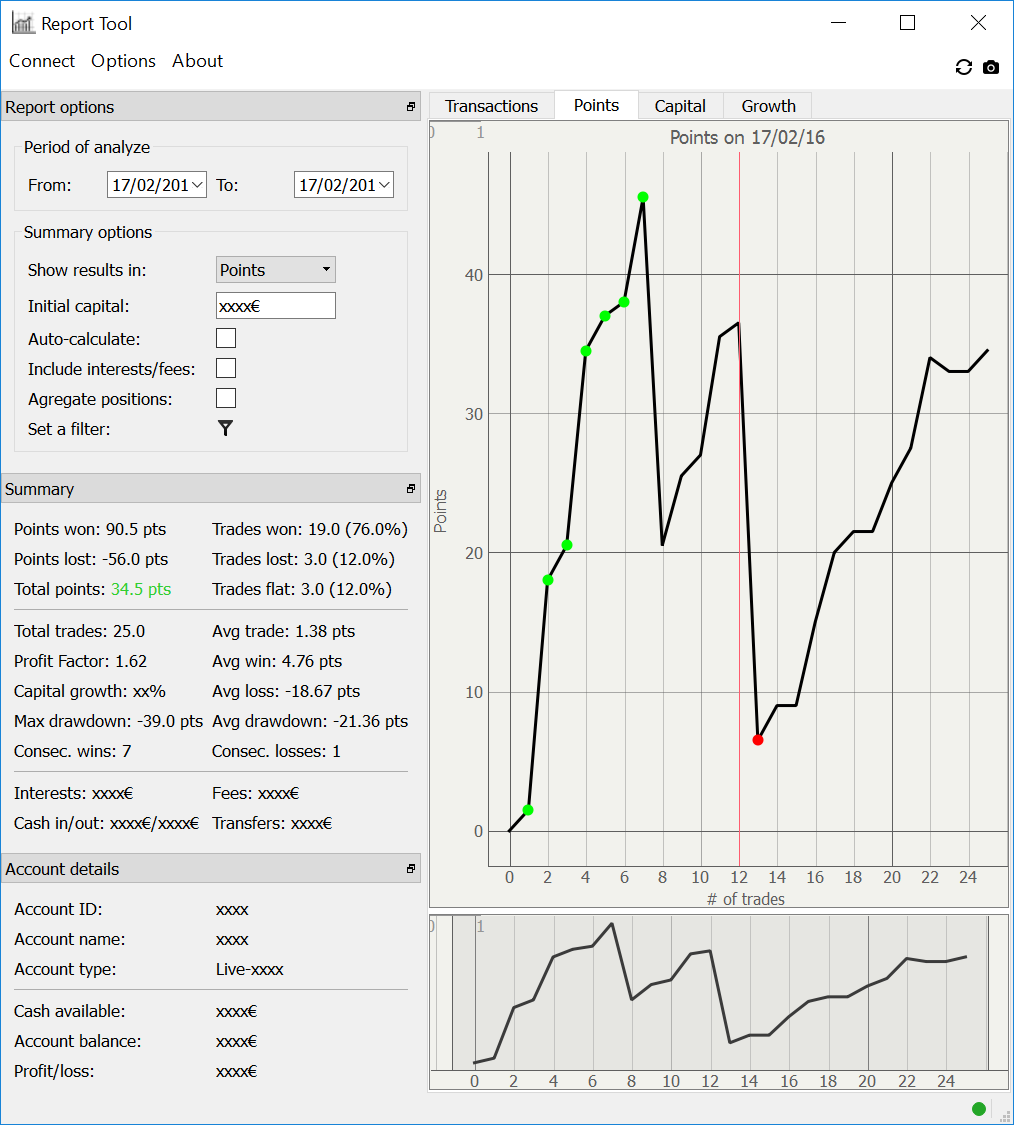Click the highest green point on chart
1014x1125 pixels.
[x=643, y=197]
